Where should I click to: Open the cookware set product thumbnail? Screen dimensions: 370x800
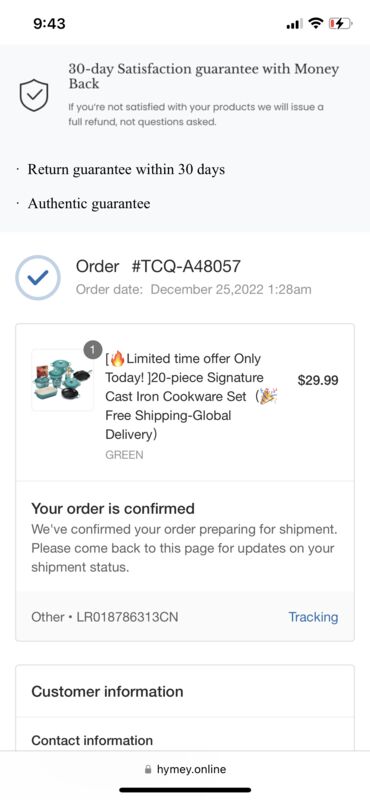pyautogui.click(x=62, y=380)
